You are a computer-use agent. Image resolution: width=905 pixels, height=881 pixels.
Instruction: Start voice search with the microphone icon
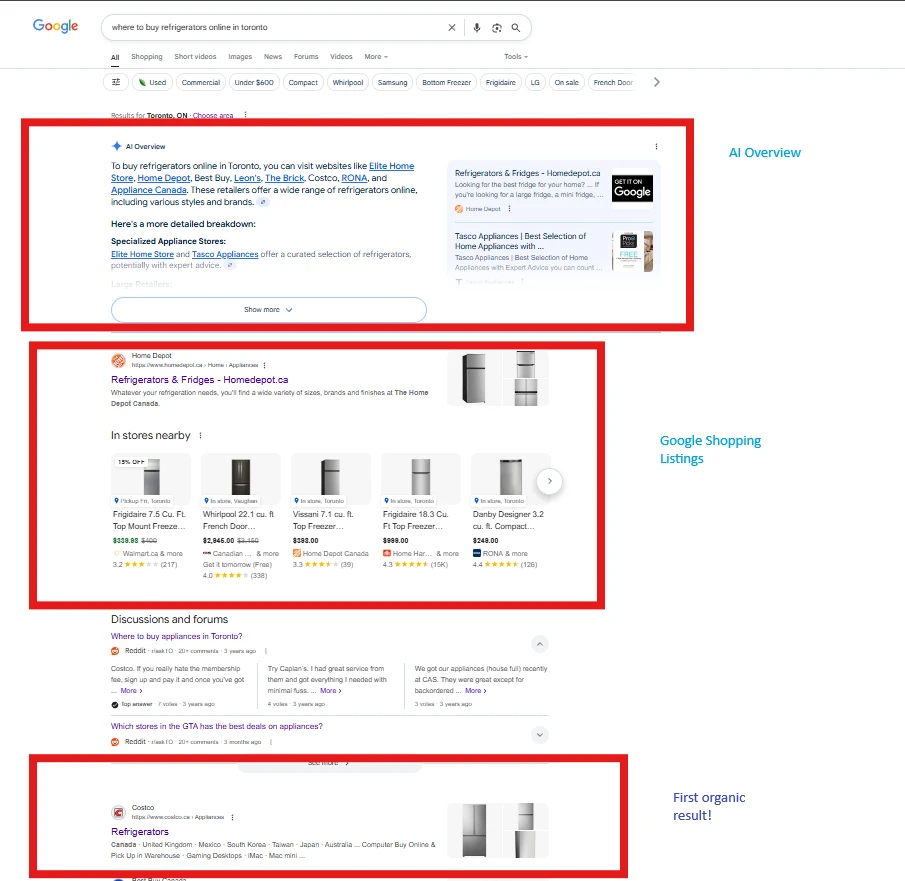[477, 28]
